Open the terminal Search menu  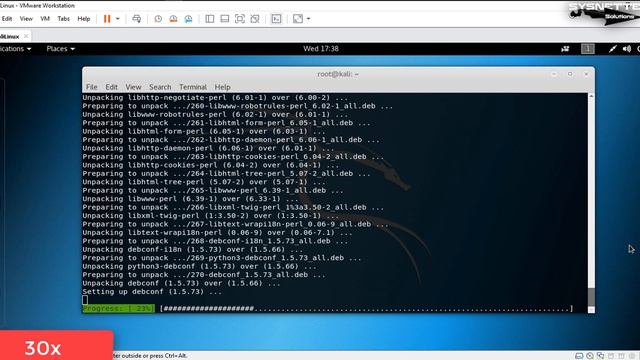pos(160,87)
